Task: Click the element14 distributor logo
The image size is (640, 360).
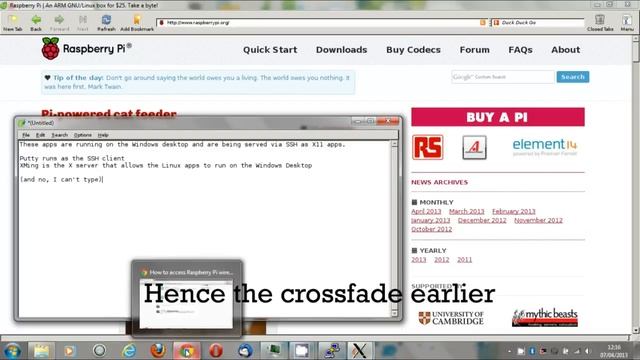Action: point(544,147)
